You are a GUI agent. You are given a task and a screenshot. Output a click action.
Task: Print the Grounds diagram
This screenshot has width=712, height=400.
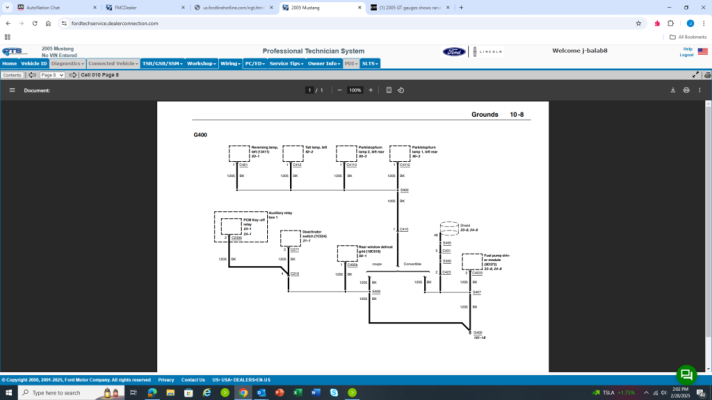tap(686, 90)
